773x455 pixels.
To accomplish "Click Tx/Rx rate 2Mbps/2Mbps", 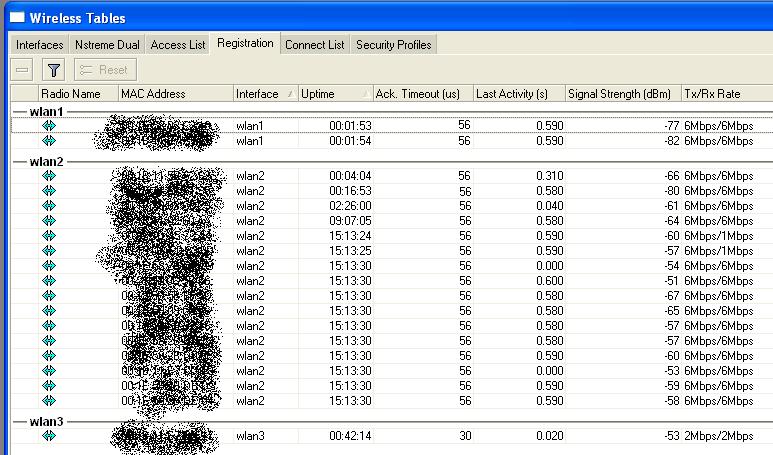I will [719, 436].
